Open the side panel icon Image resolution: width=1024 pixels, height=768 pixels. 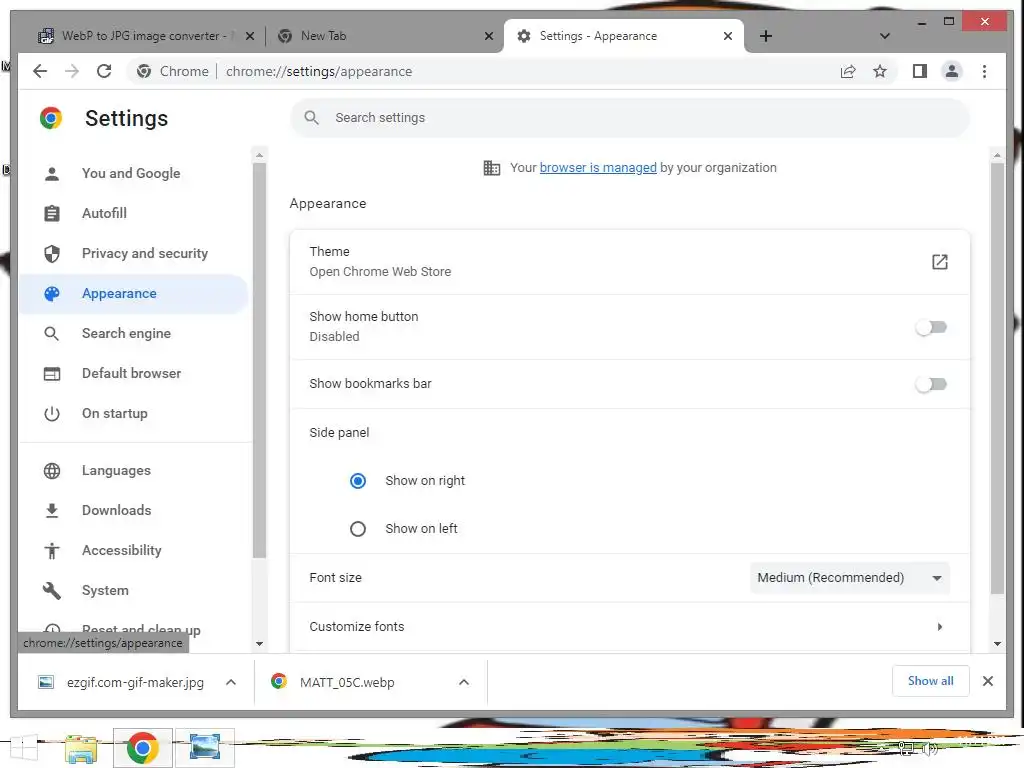[920, 71]
